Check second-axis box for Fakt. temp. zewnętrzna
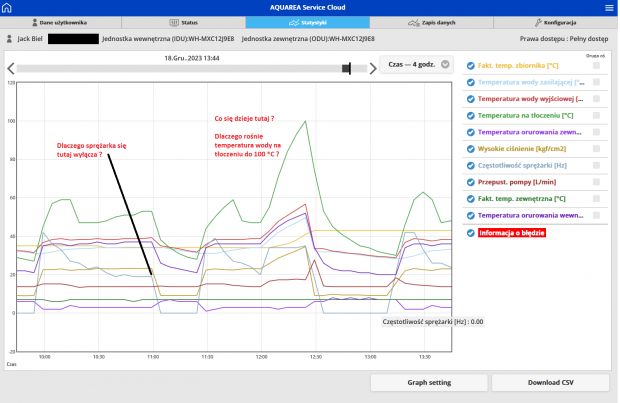The image size is (620, 403). 597,198
